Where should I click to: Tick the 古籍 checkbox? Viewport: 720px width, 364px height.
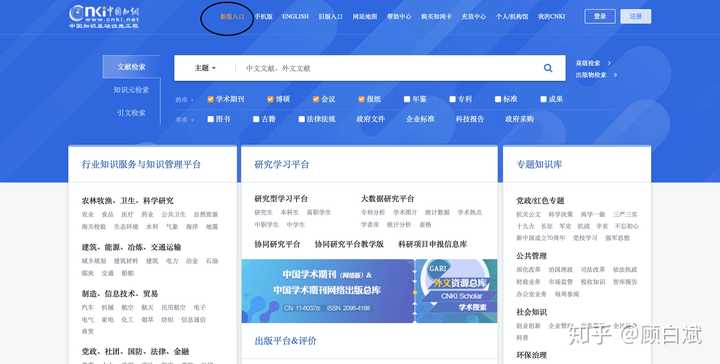coord(256,119)
